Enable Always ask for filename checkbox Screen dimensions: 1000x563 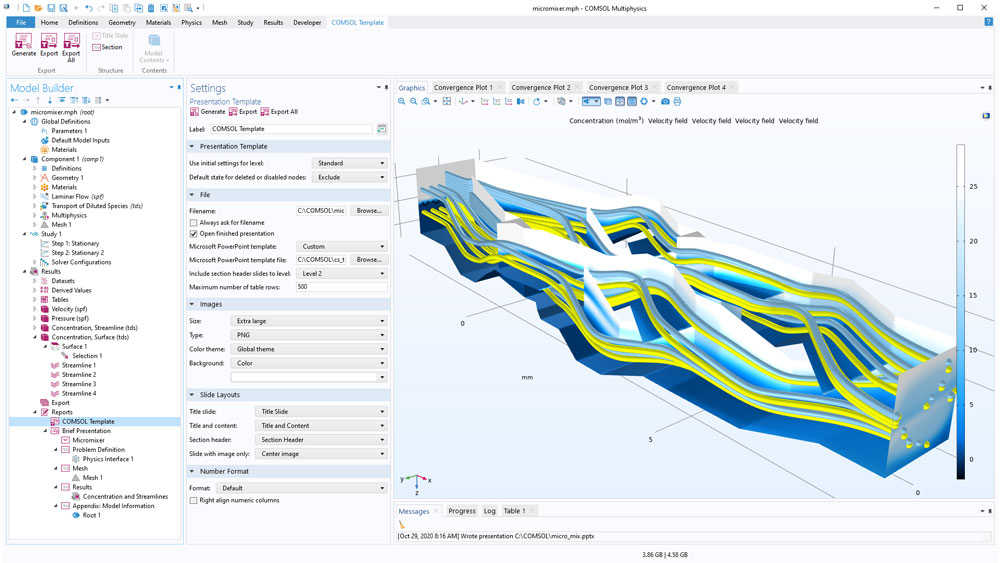(194, 223)
